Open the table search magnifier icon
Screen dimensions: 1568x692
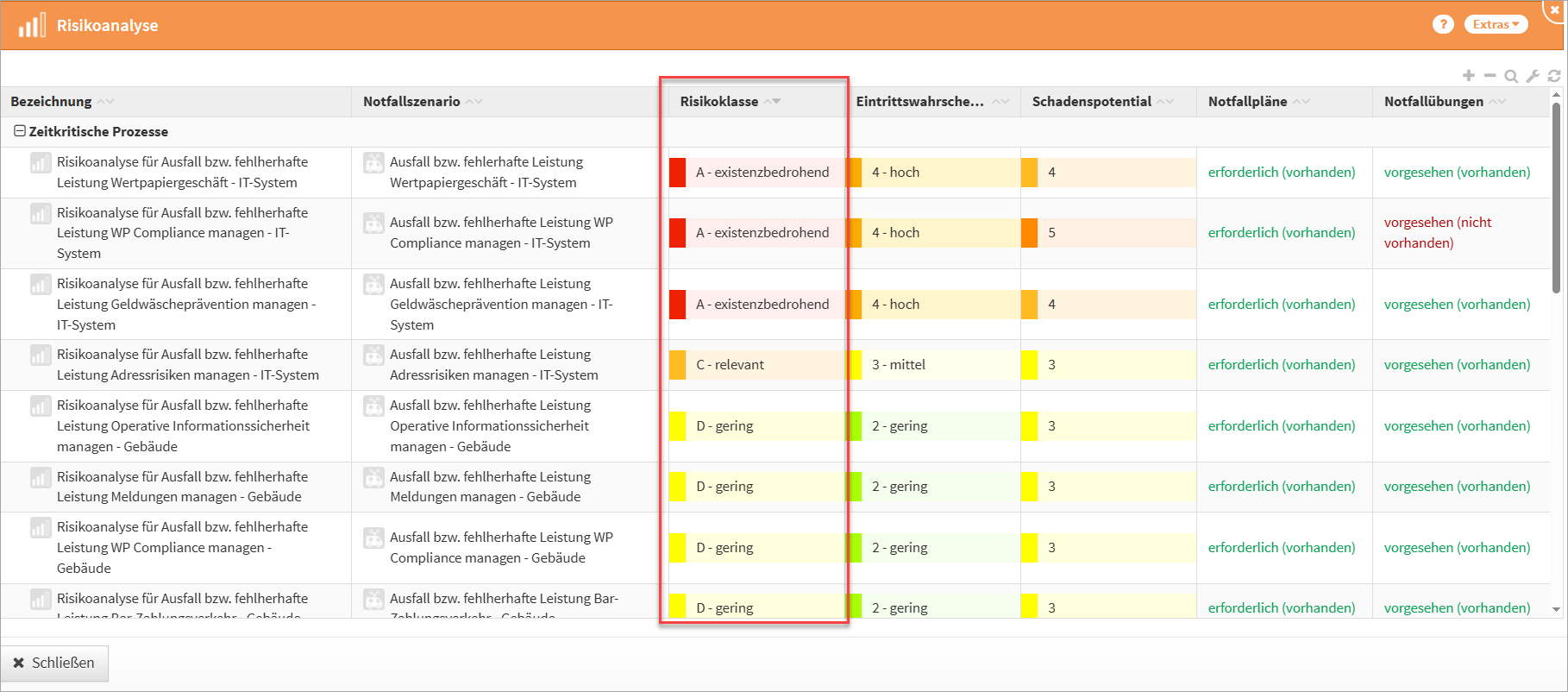1511,76
